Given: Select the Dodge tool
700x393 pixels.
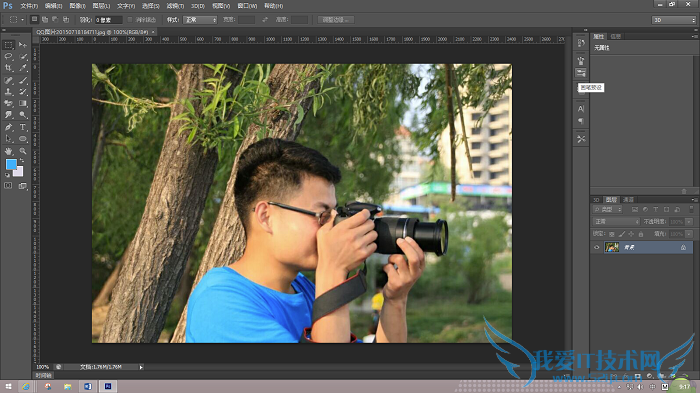Looking at the screenshot, I should [x=23, y=115].
